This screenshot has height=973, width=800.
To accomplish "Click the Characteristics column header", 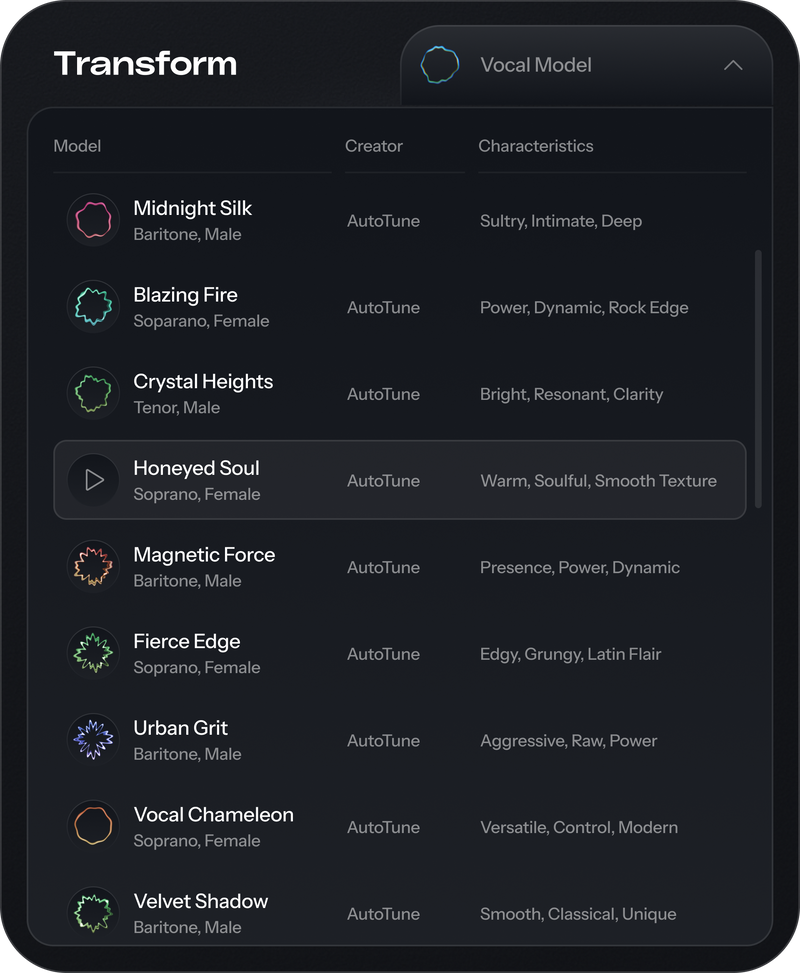I will click(536, 145).
